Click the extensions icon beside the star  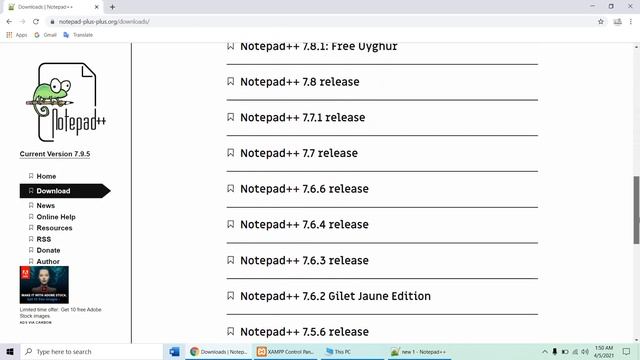618,22
